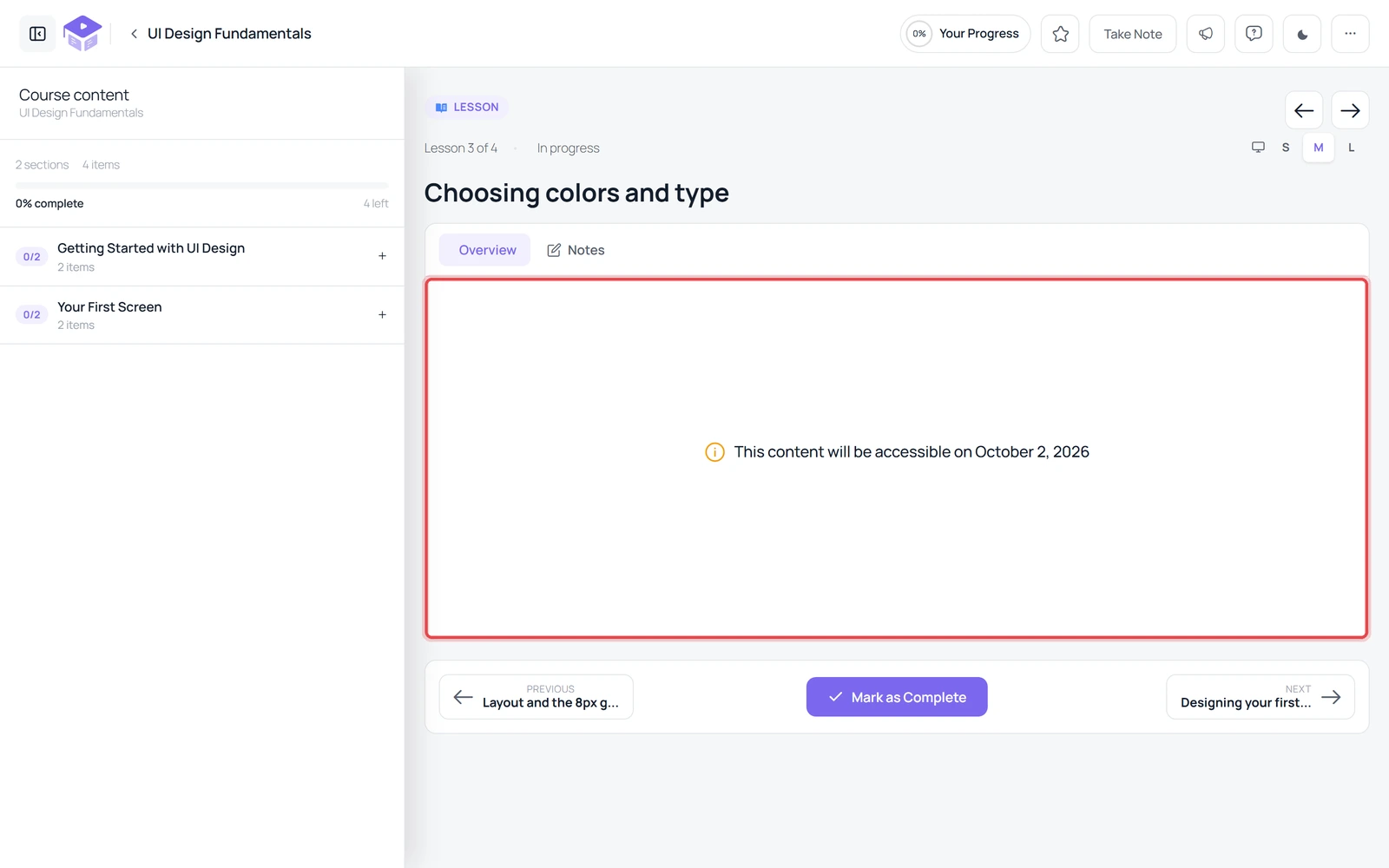Screen dimensions: 1389x868
Task: Click the 'Choosing colors and type' title
Action: pos(576,193)
